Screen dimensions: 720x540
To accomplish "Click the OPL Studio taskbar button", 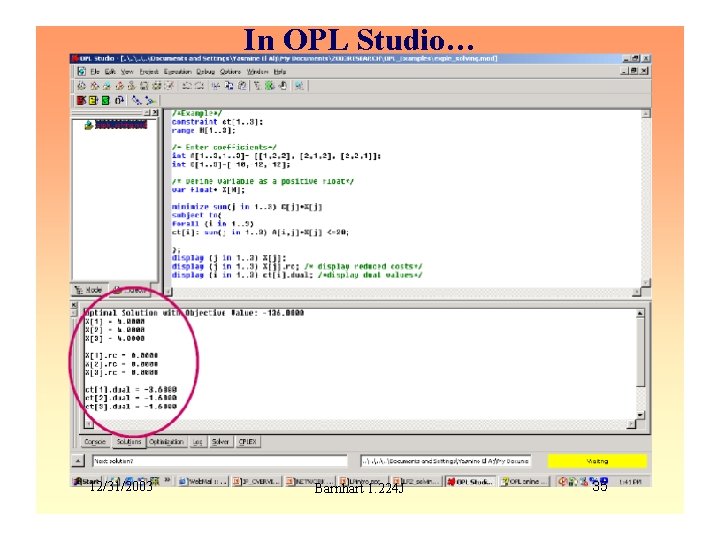I will pos(471,481).
